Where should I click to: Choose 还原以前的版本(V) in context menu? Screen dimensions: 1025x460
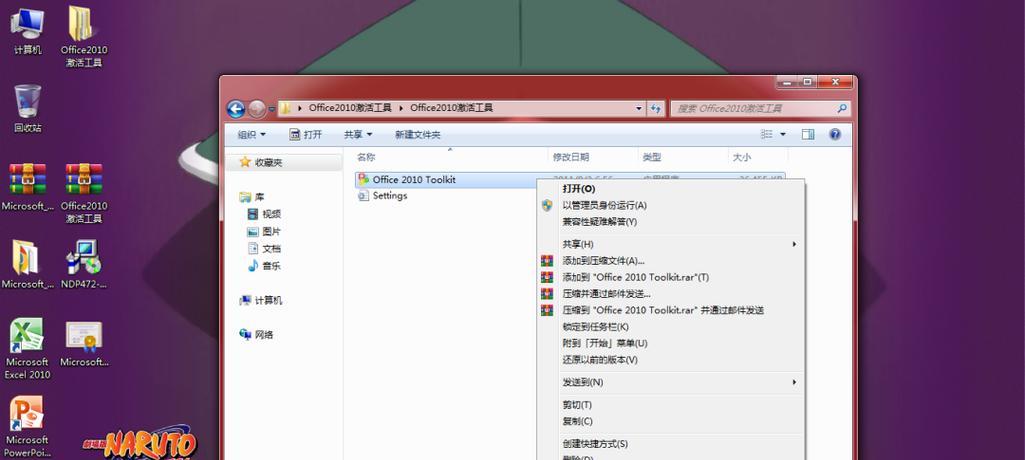pos(671,359)
